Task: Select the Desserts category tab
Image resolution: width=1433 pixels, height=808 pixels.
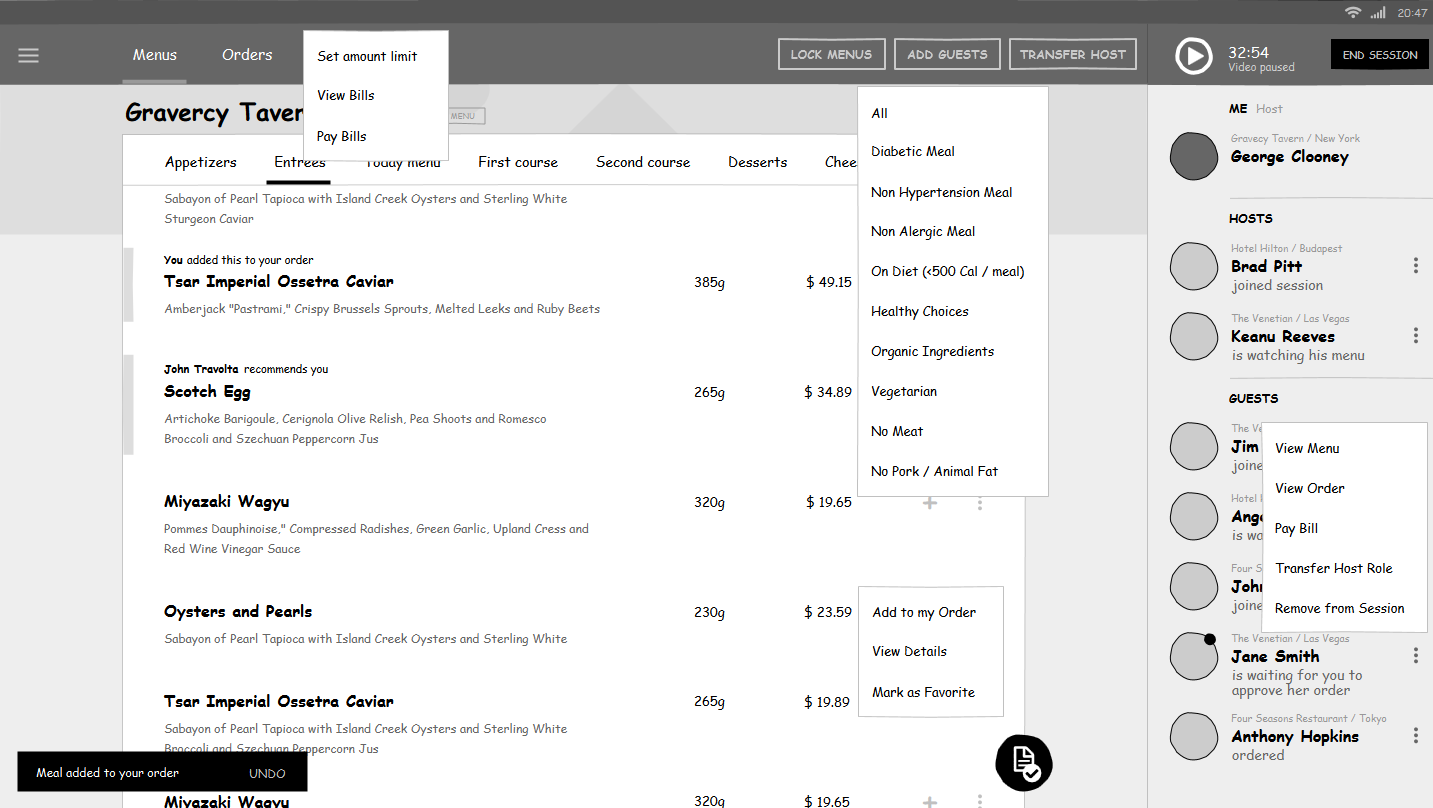Action: [758, 162]
